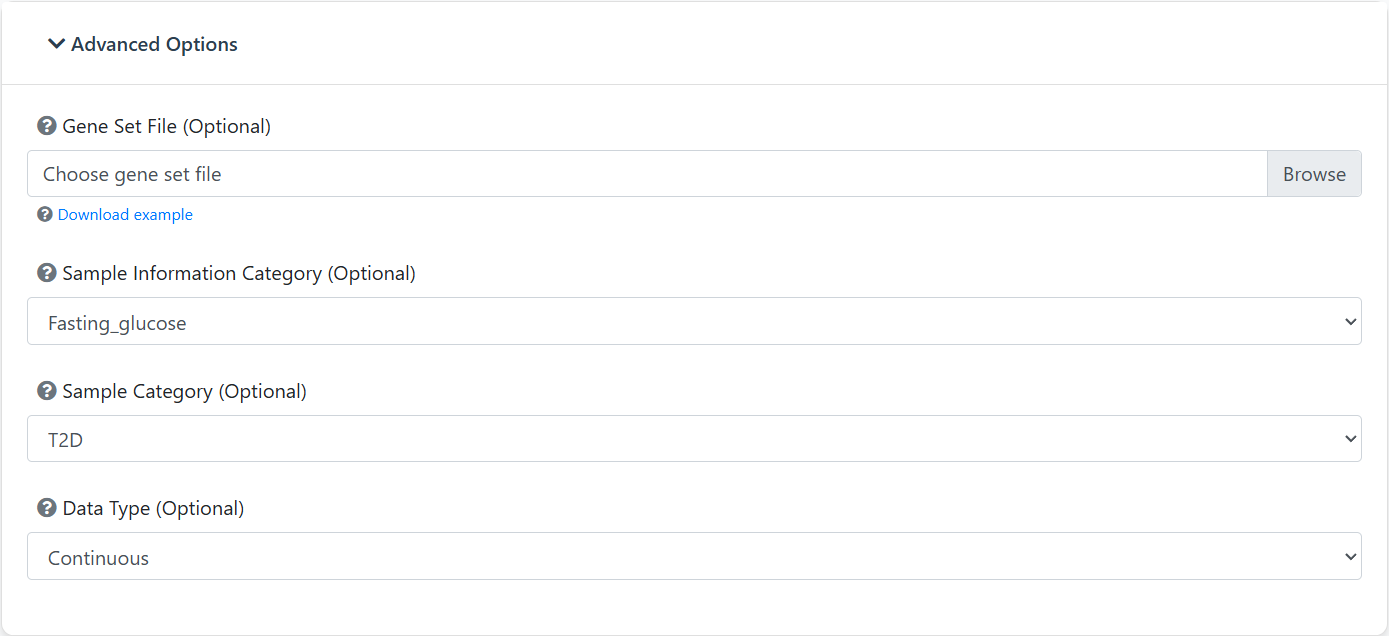Click the Gene Set File (Optional) label
The height and width of the screenshot is (636, 1389).
click(x=166, y=126)
